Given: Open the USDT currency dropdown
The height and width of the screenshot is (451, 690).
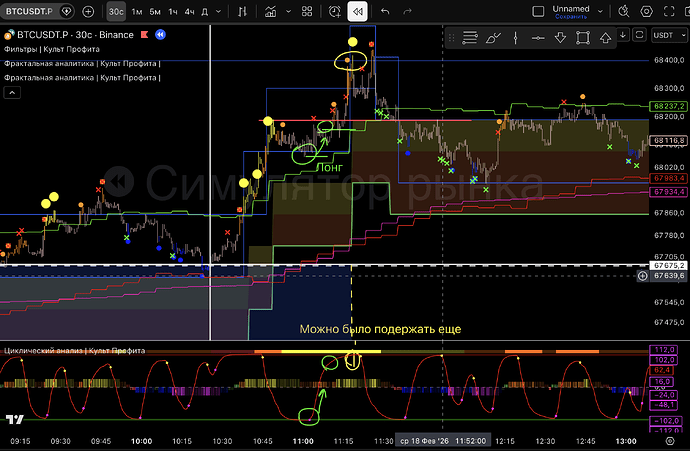Looking at the screenshot, I should (666, 35).
